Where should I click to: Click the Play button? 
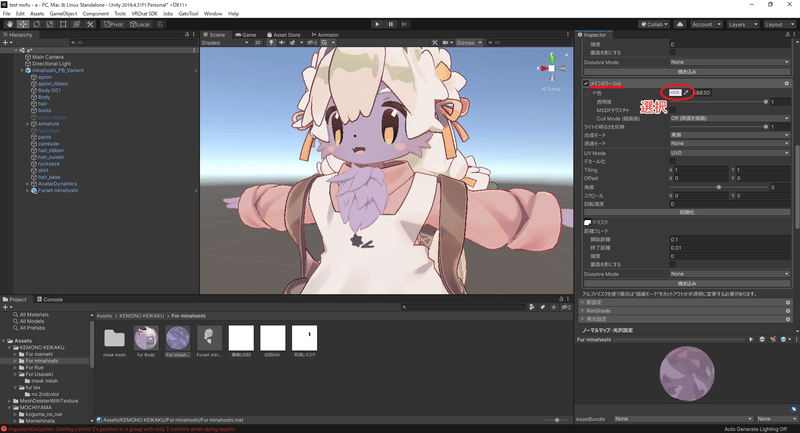377,24
